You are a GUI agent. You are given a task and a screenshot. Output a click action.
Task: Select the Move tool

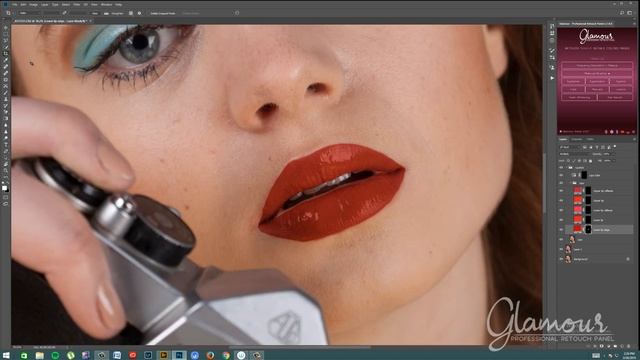coord(6,27)
